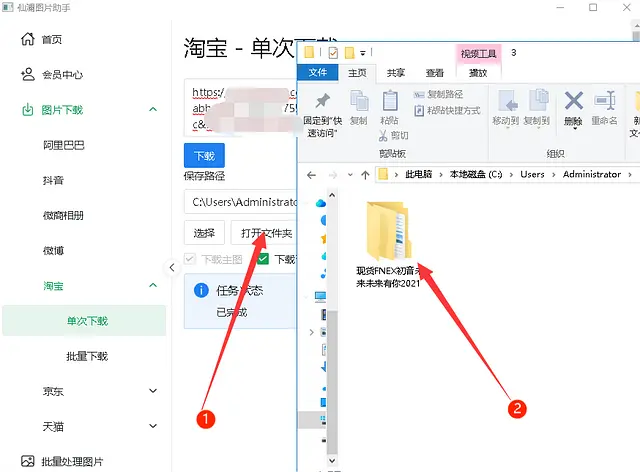
Task: Click Explorer back navigation arrow
Action: [311, 175]
